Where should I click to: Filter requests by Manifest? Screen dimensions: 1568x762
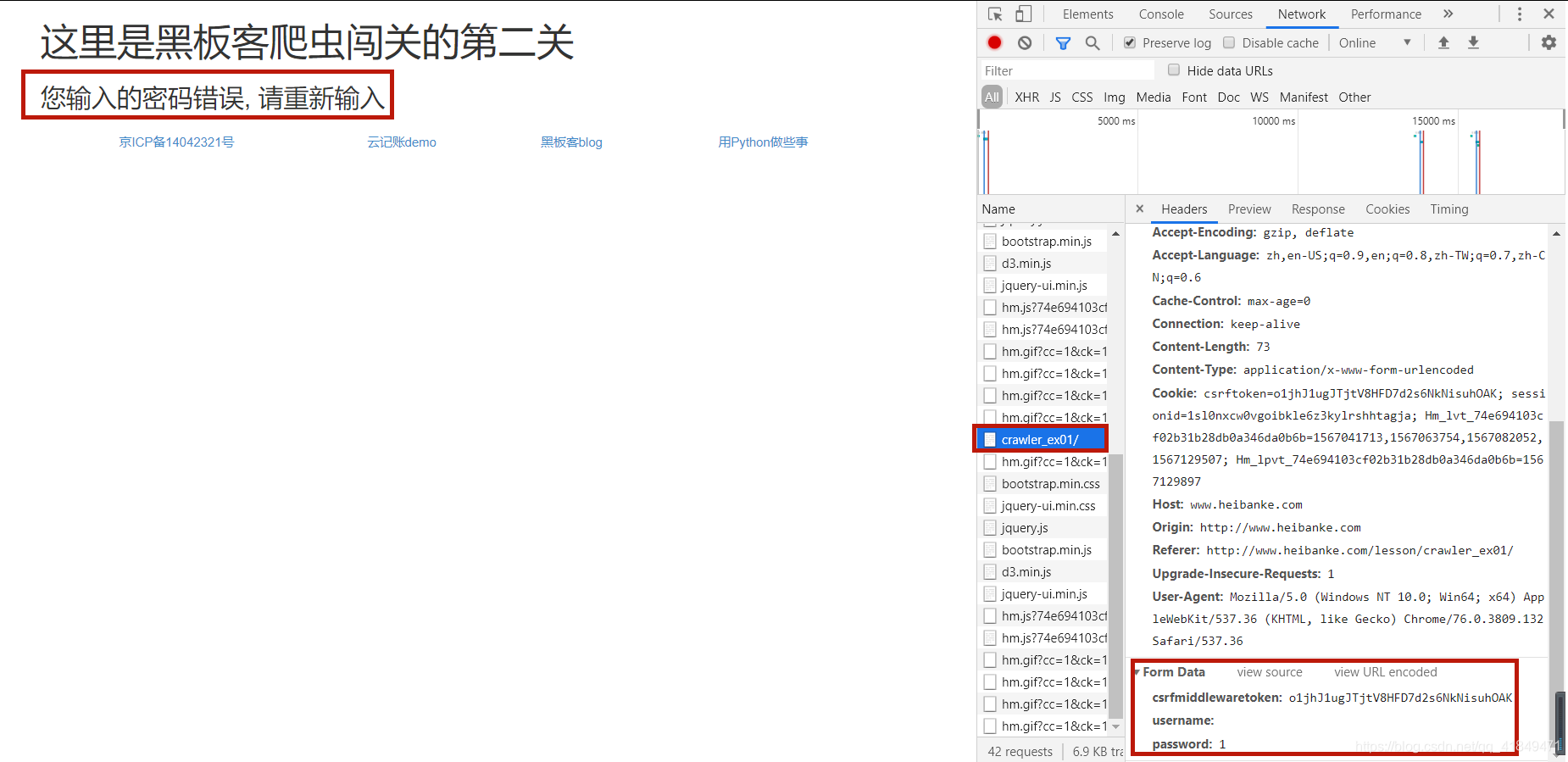(x=1304, y=97)
